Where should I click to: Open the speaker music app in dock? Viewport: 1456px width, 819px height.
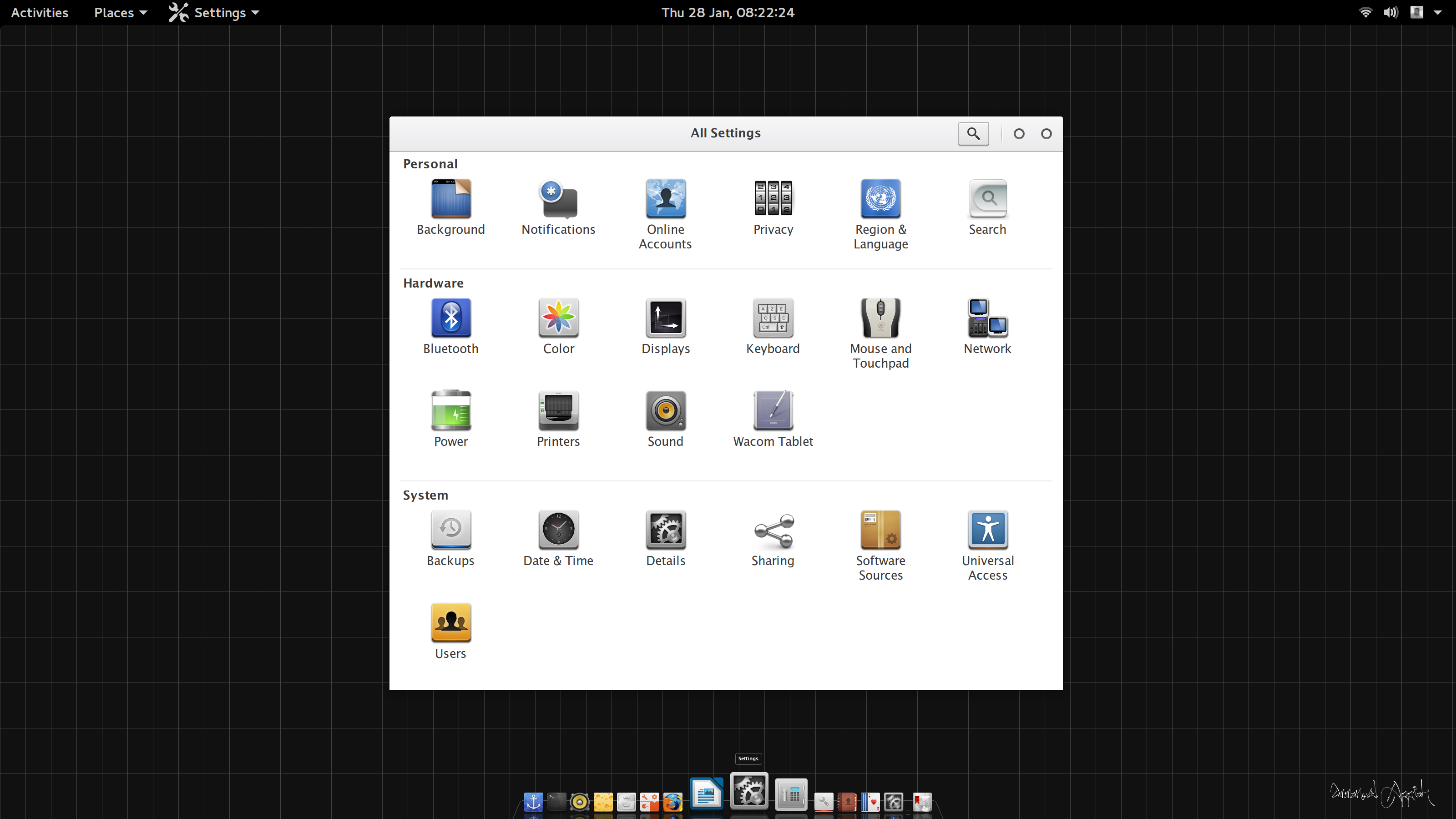coord(579,801)
